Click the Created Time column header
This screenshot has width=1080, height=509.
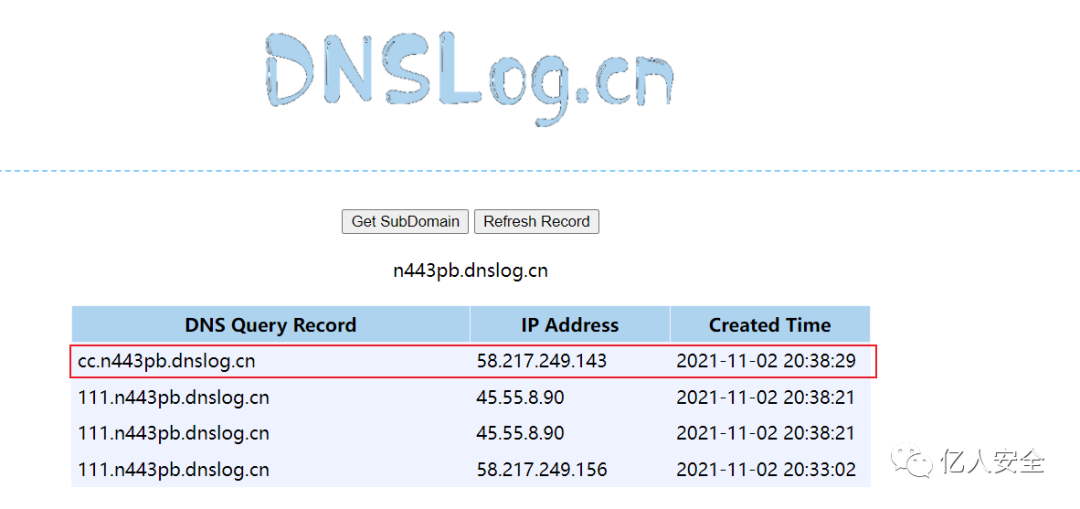(x=770, y=324)
